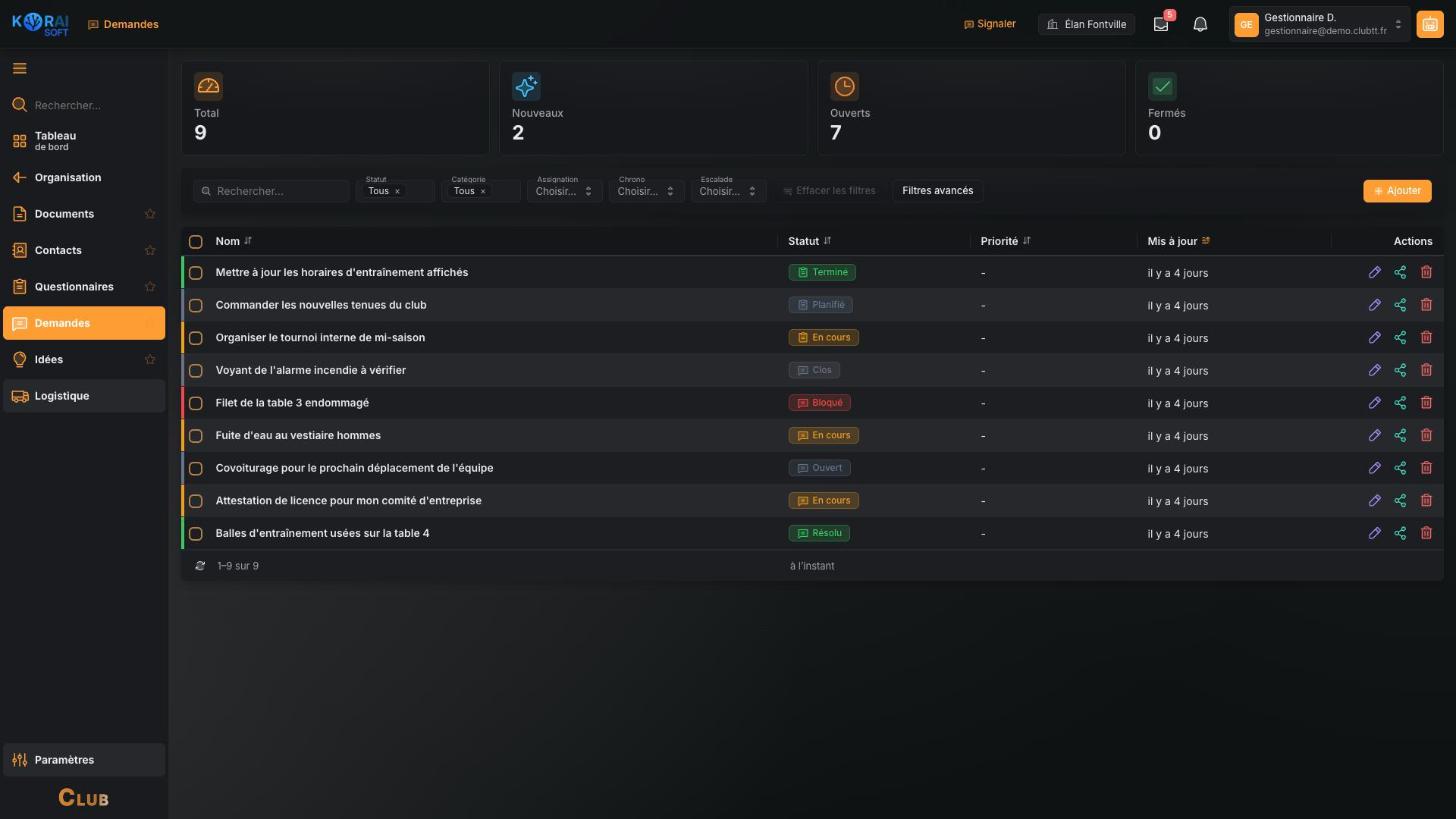This screenshot has width=1456, height=819.
Task: Delete 'Fuite d'eau au vestiaire hommes'
Action: point(1426,435)
